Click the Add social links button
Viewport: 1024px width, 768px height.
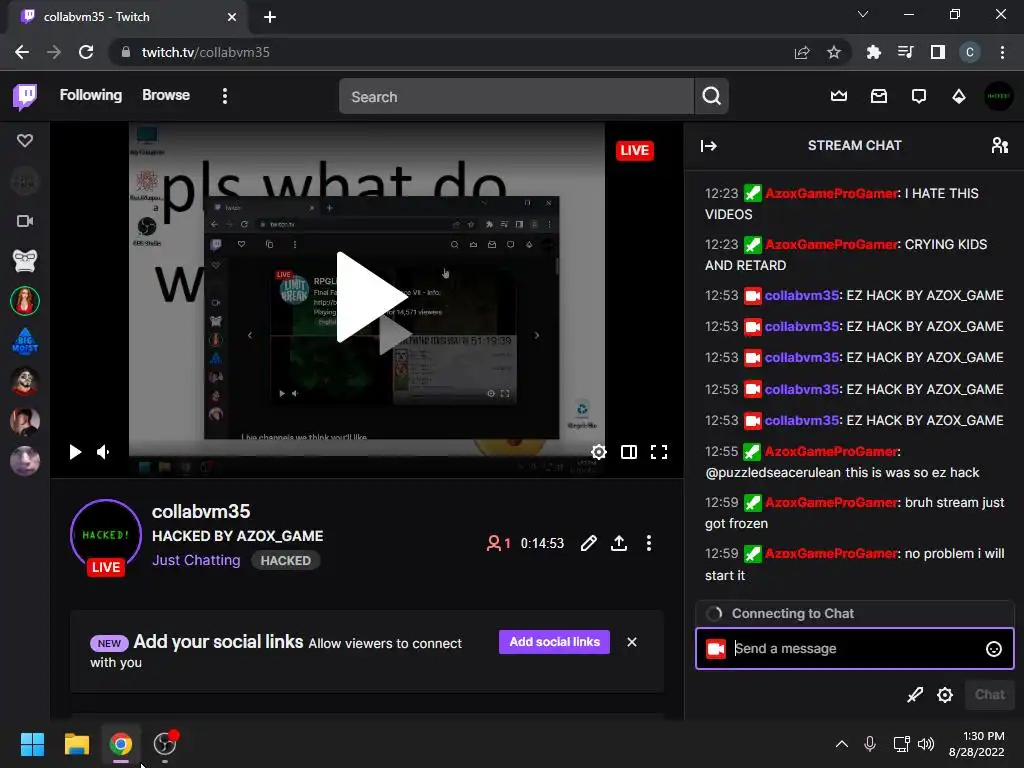click(554, 642)
